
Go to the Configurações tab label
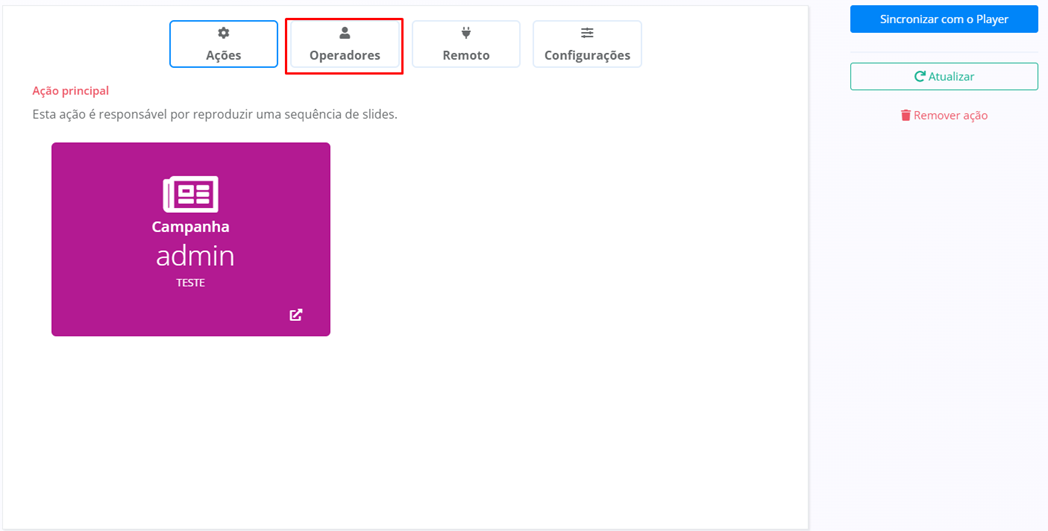coord(587,56)
